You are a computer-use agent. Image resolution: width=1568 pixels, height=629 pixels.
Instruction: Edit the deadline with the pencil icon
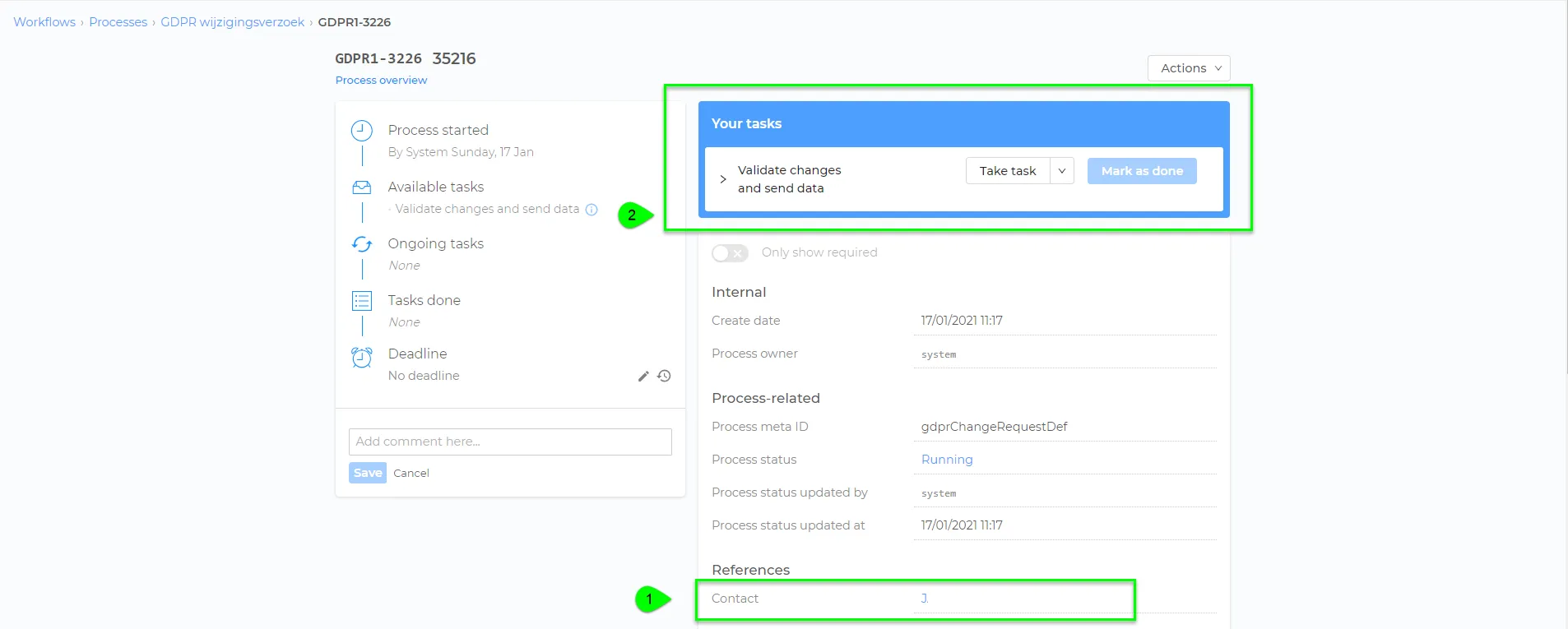[x=643, y=376]
